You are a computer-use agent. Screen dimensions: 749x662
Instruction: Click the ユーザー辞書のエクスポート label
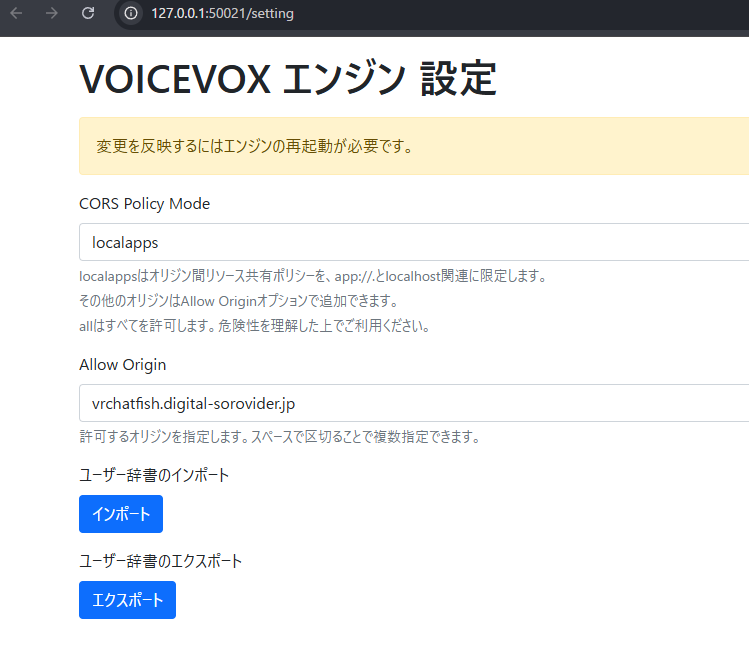click(x=160, y=561)
